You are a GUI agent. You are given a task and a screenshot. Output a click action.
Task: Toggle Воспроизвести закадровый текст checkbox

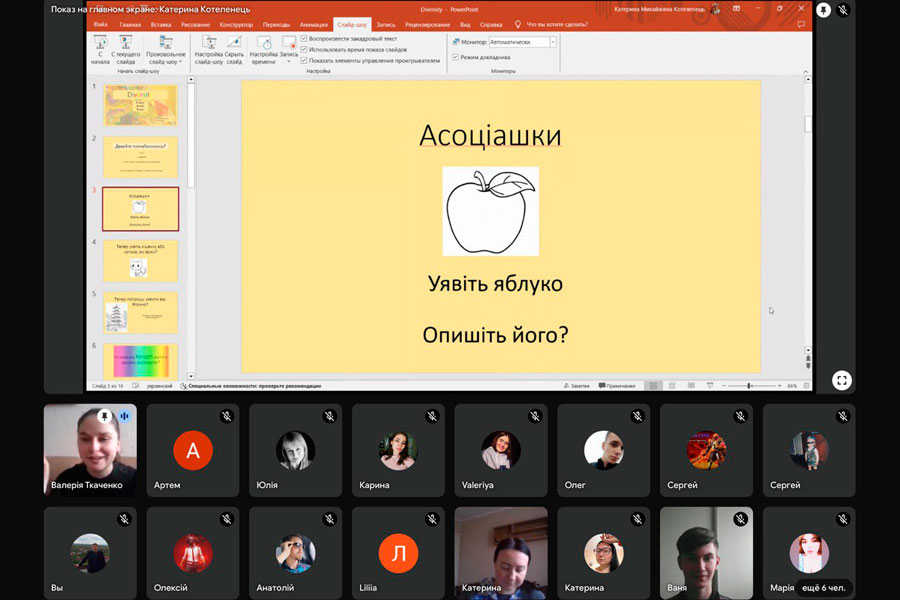click(x=304, y=38)
